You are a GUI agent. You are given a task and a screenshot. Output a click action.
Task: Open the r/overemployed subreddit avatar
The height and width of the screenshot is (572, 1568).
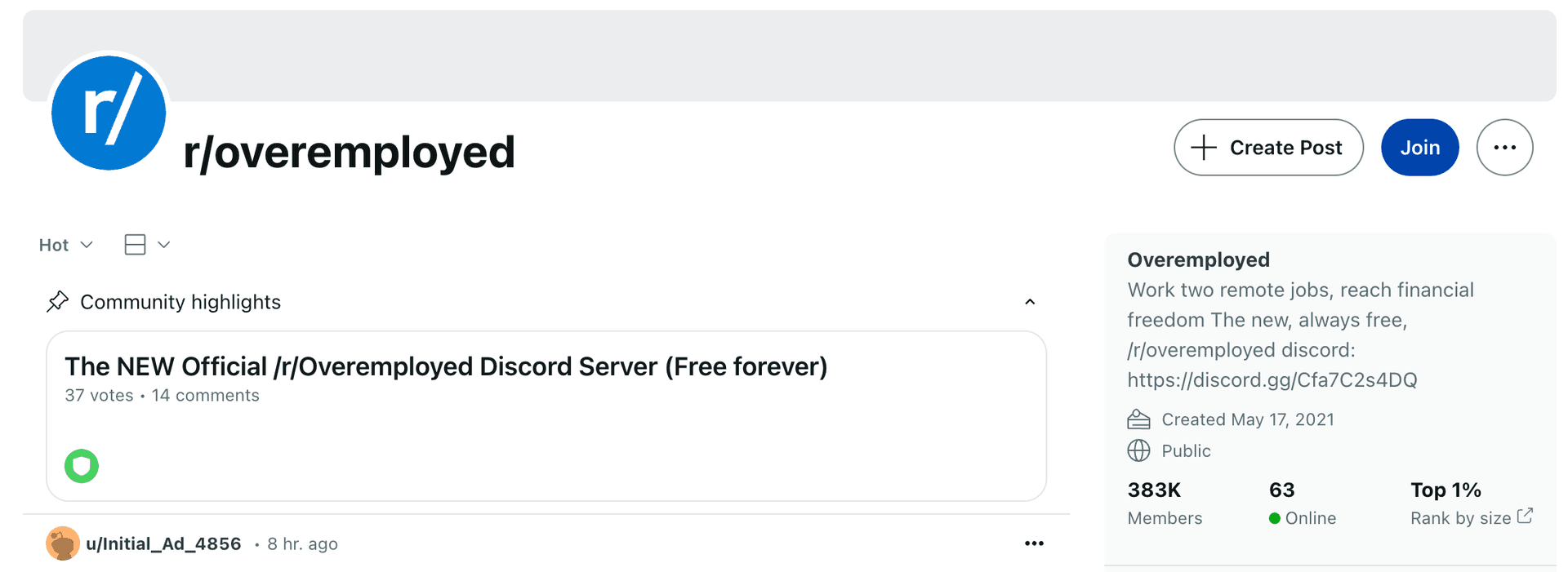109,113
